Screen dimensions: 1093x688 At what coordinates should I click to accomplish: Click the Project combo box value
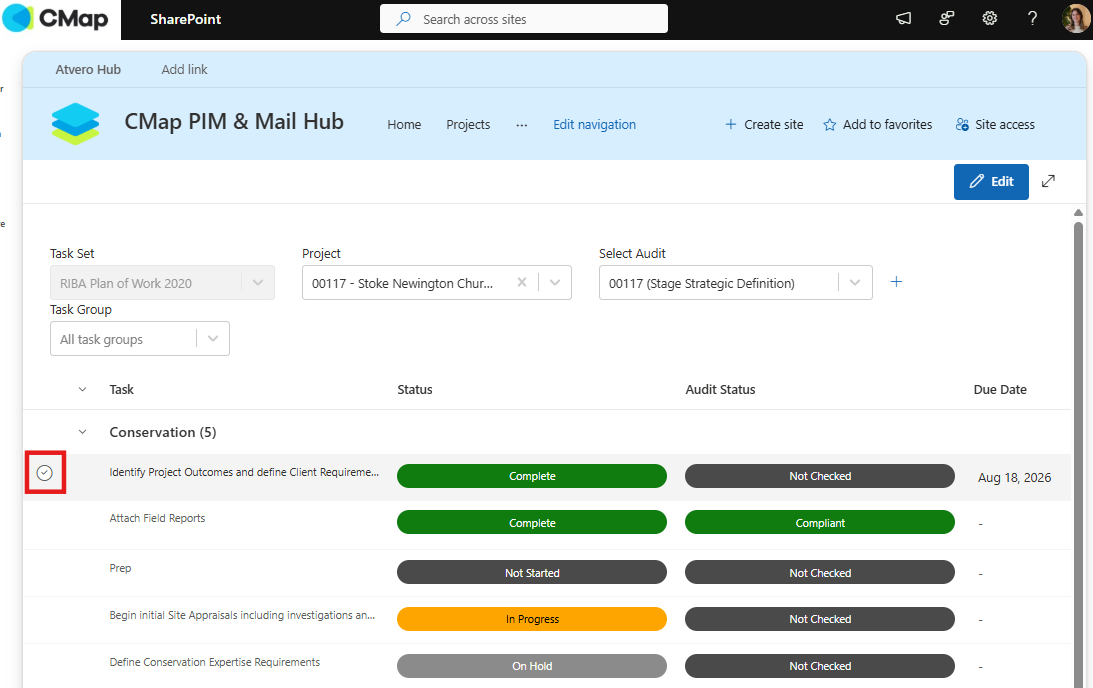[402, 283]
